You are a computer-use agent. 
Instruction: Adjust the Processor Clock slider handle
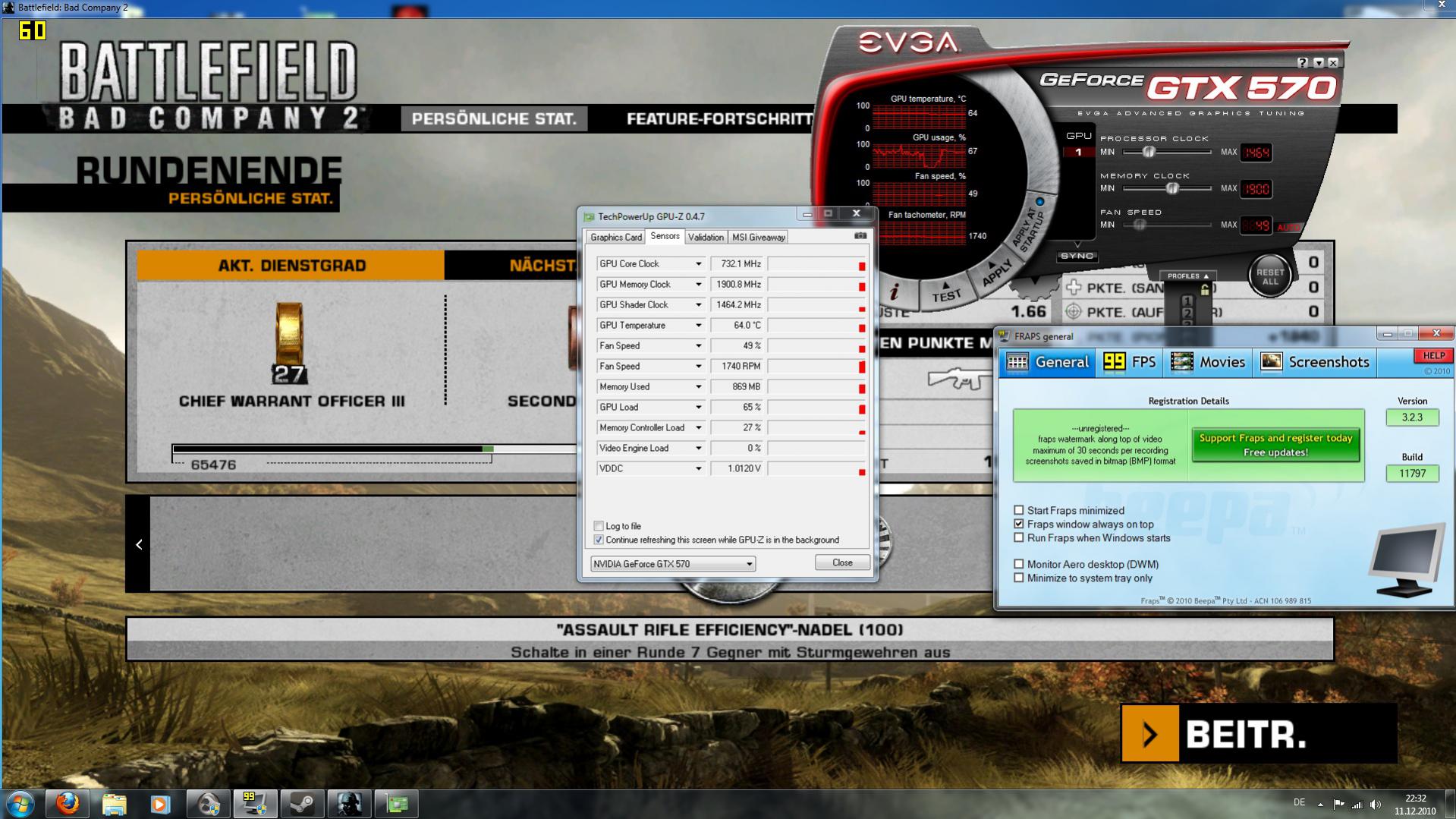[1149, 152]
